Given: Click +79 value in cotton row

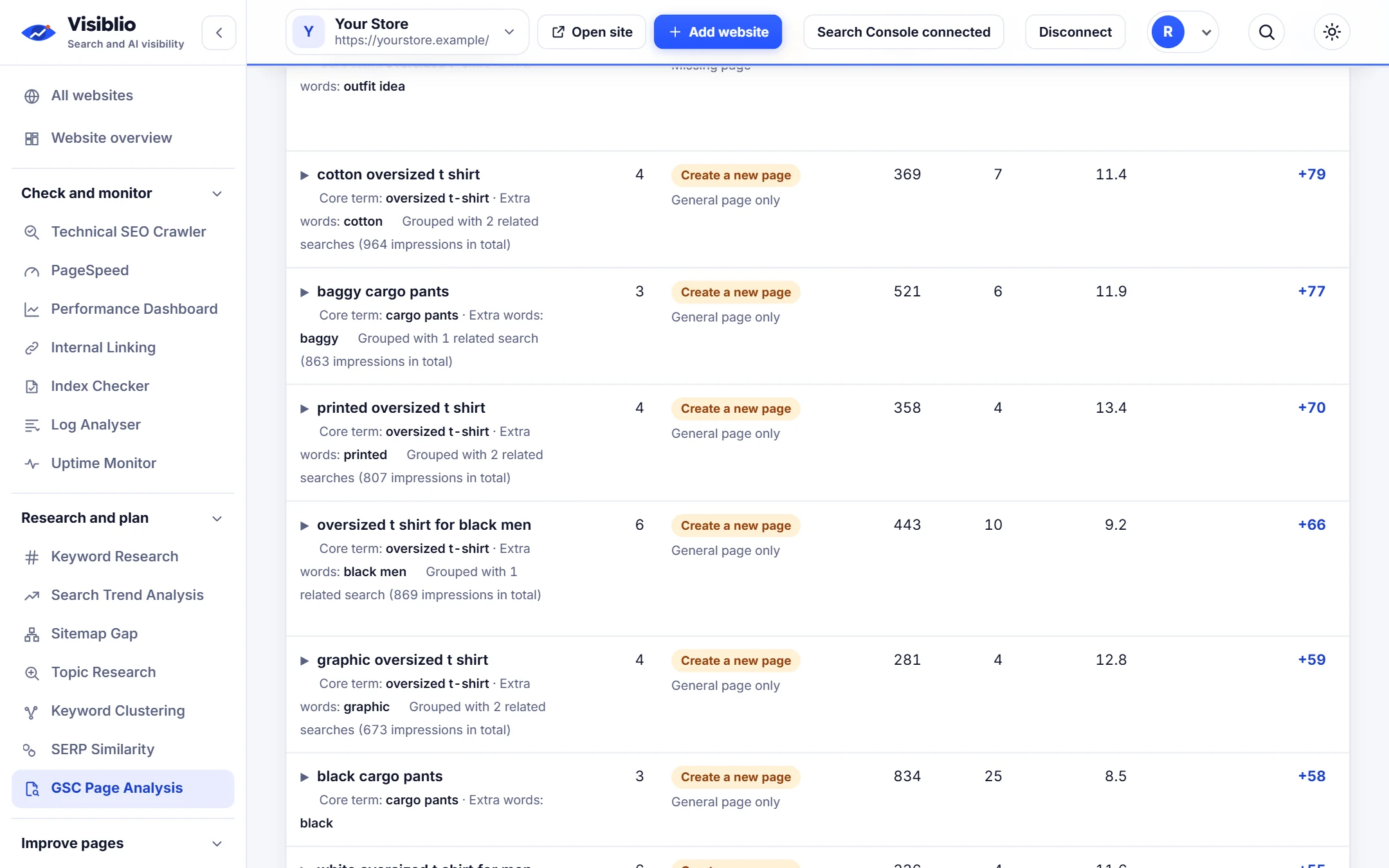Looking at the screenshot, I should pos(1312,174).
